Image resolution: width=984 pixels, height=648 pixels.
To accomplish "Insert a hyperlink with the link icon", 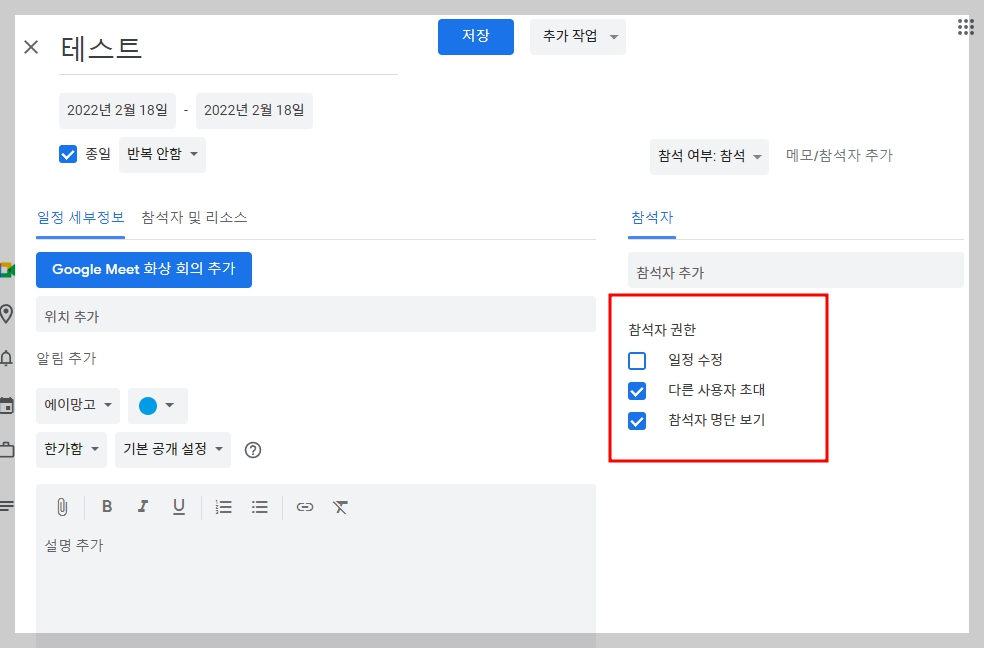I will click(x=304, y=507).
